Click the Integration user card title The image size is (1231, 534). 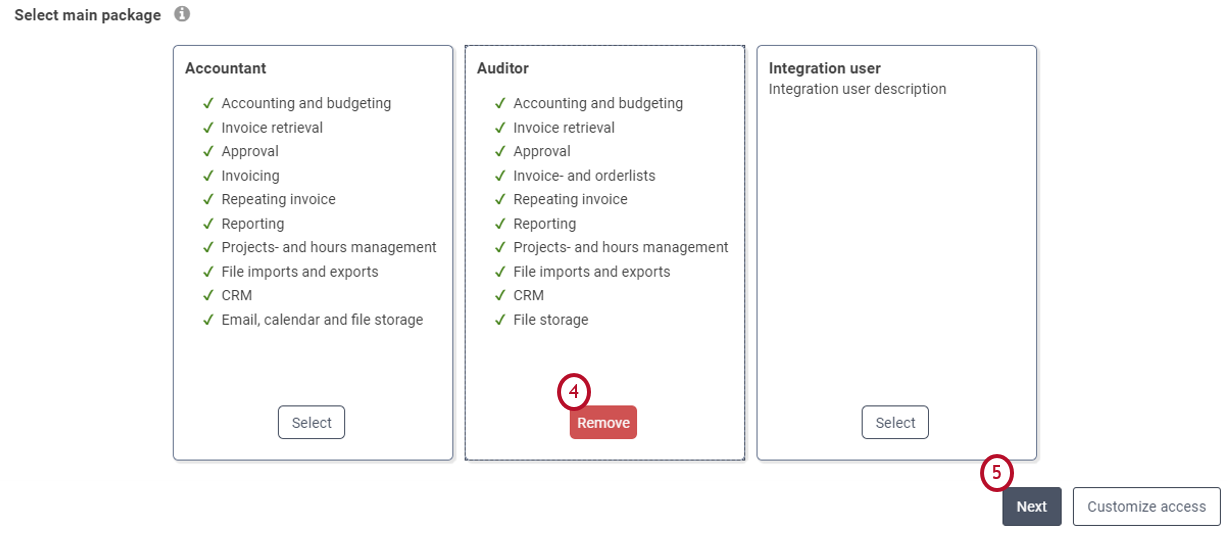[x=824, y=68]
